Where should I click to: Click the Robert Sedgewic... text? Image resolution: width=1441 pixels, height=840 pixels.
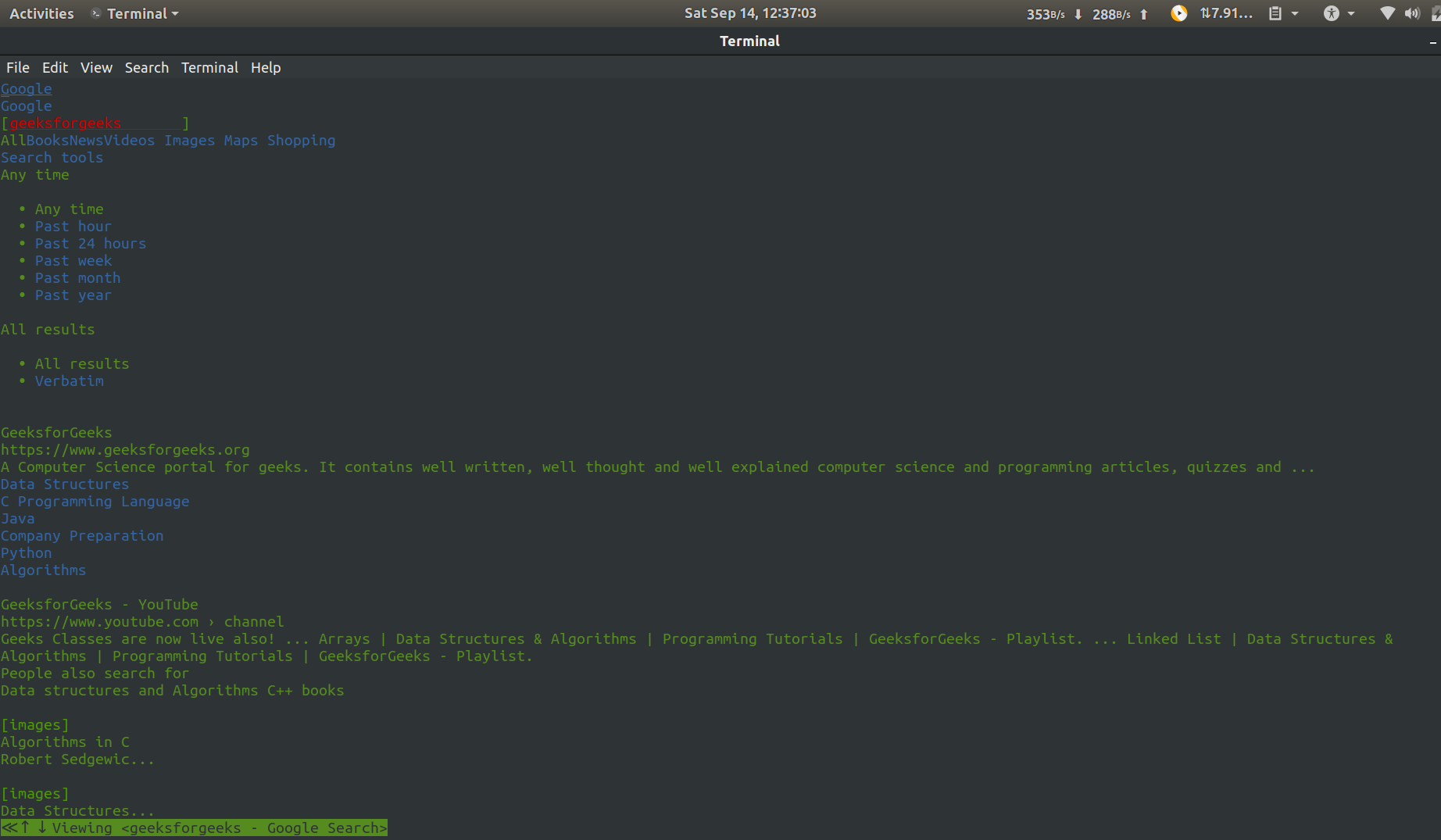pos(78,760)
